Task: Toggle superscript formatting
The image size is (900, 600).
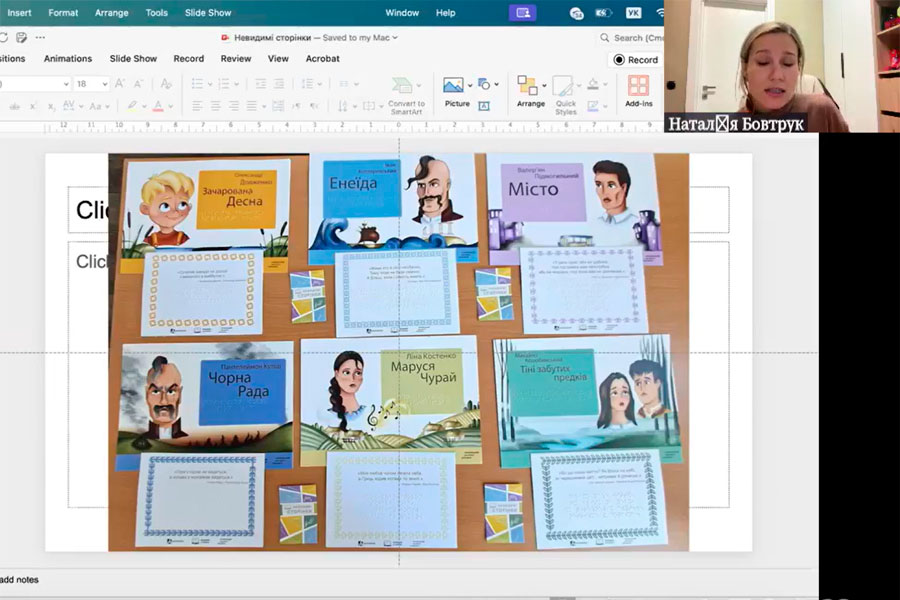Action: click(x=33, y=106)
